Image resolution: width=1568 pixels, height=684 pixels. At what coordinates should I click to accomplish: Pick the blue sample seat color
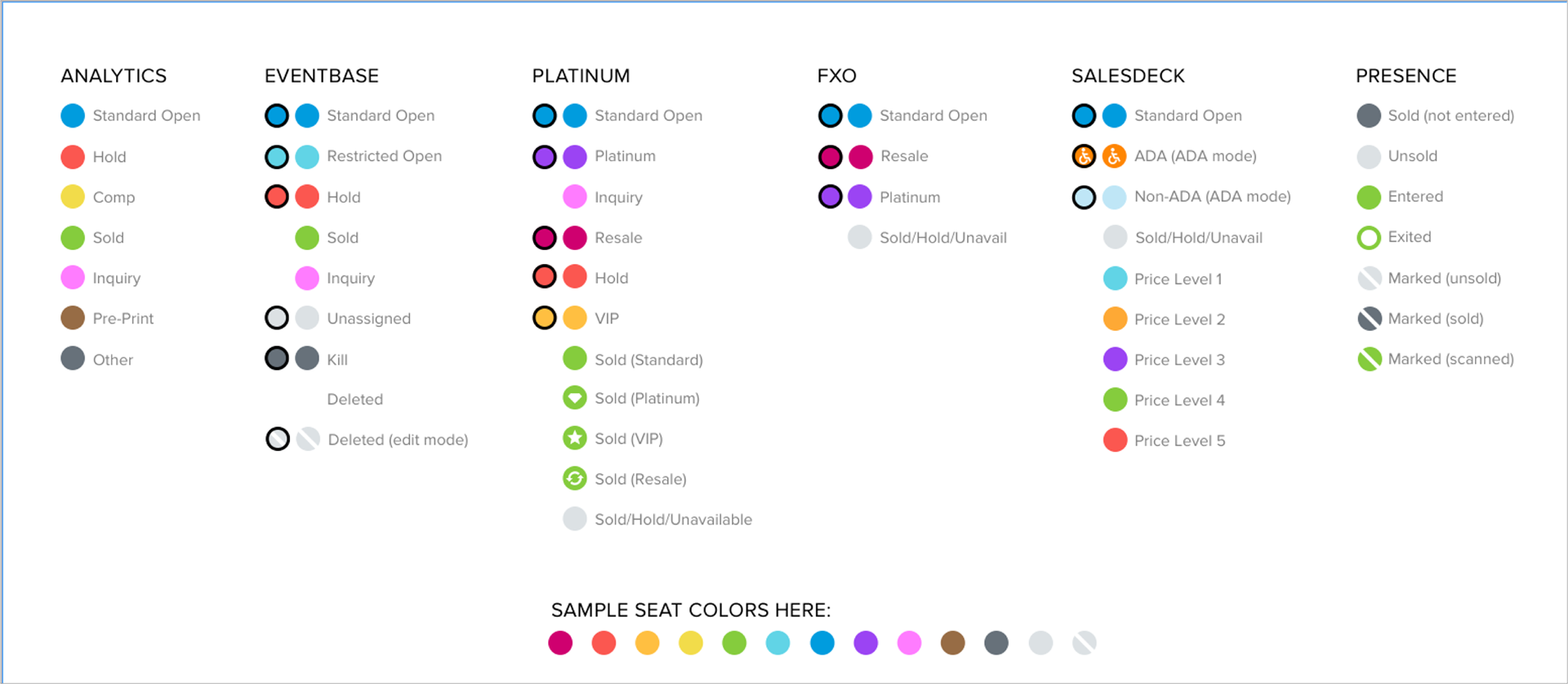[x=822, y=643]
